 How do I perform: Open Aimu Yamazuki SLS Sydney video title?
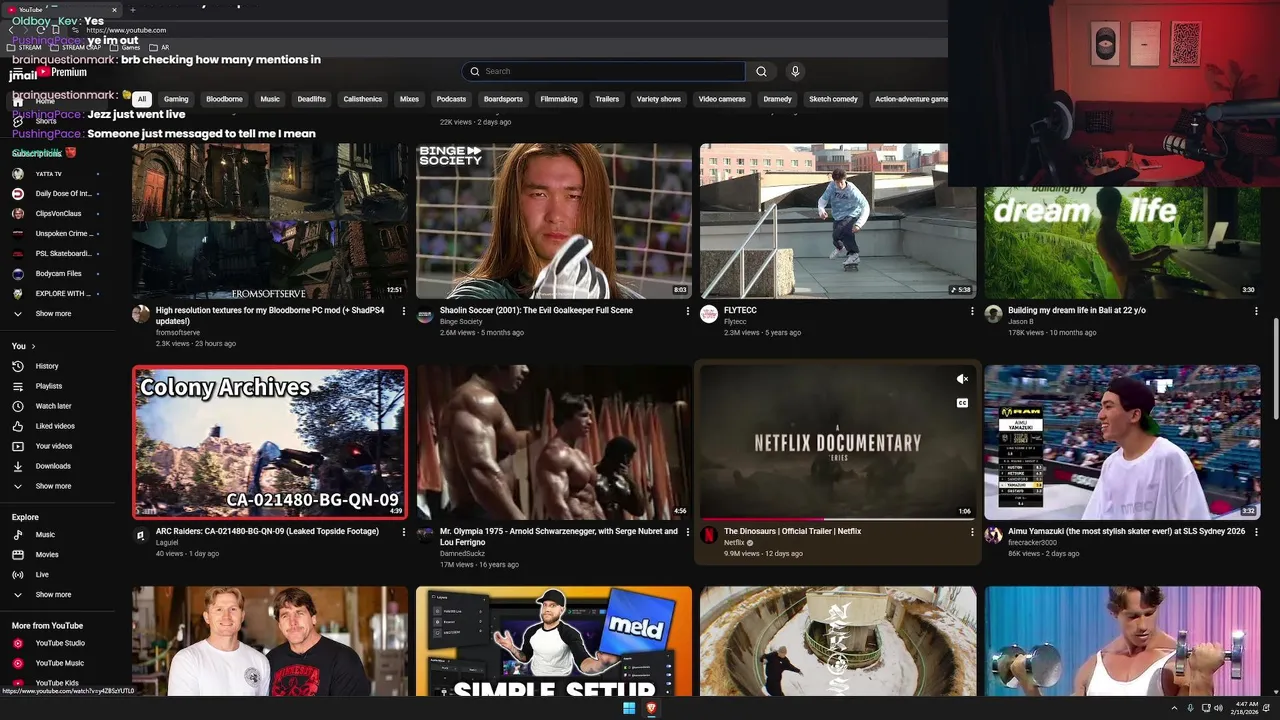(1126, 532)
